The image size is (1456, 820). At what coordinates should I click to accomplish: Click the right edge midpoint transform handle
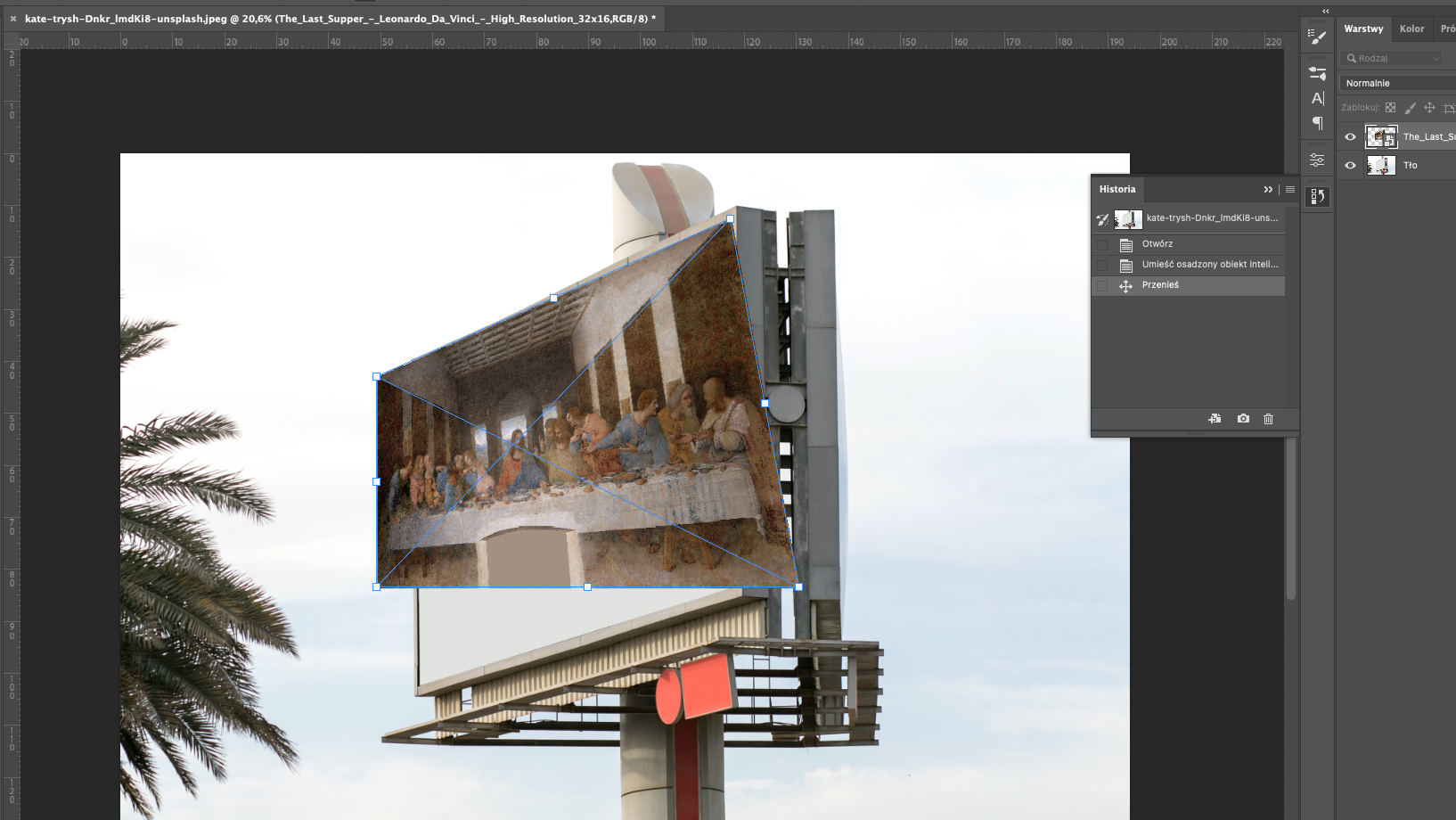point(765,403)
